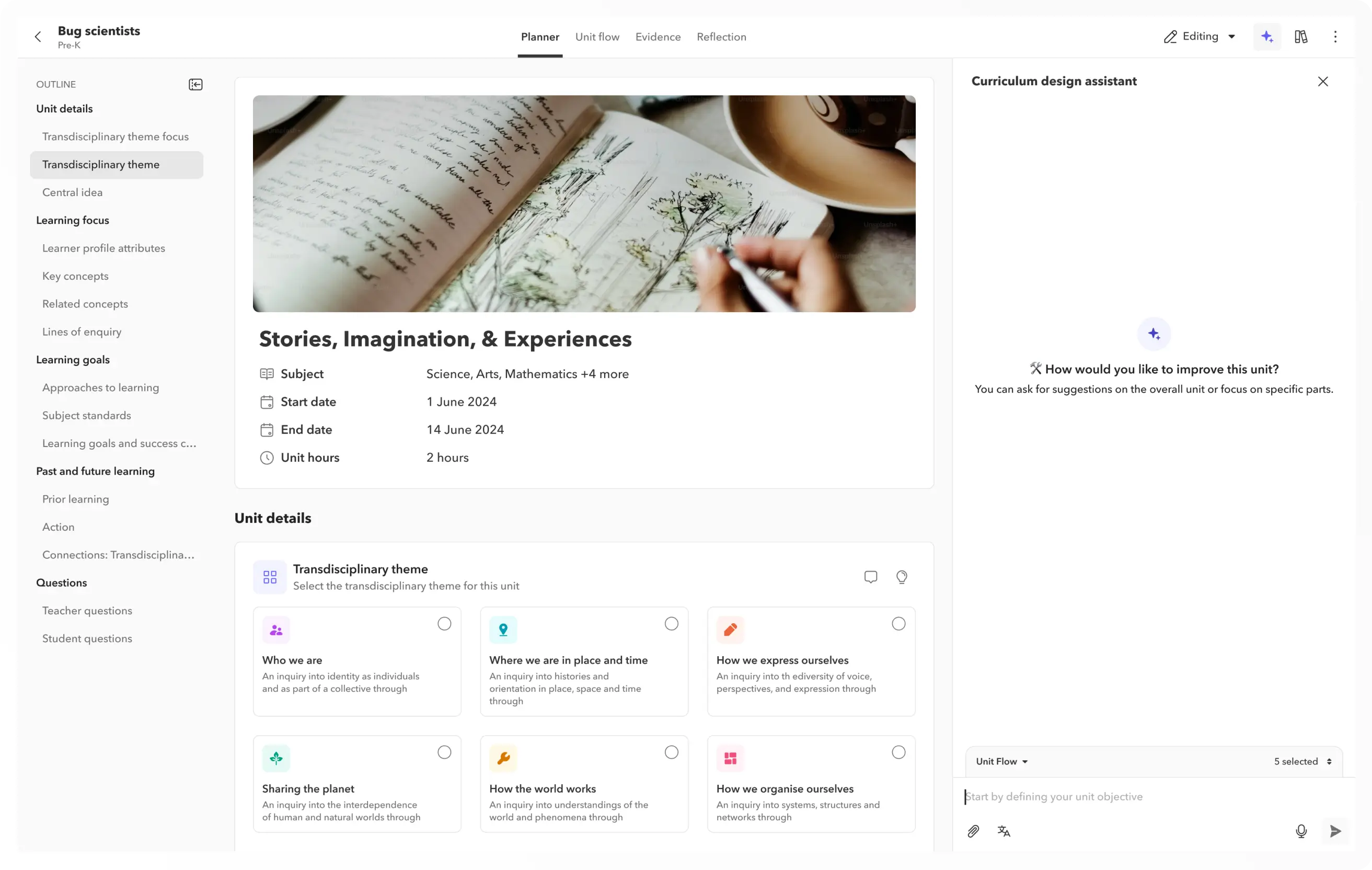Click the lightbulb suggestion icon on Transdisciplinary theme
This screenshot has height=870, width=1372.
click(x=902, y=577)
